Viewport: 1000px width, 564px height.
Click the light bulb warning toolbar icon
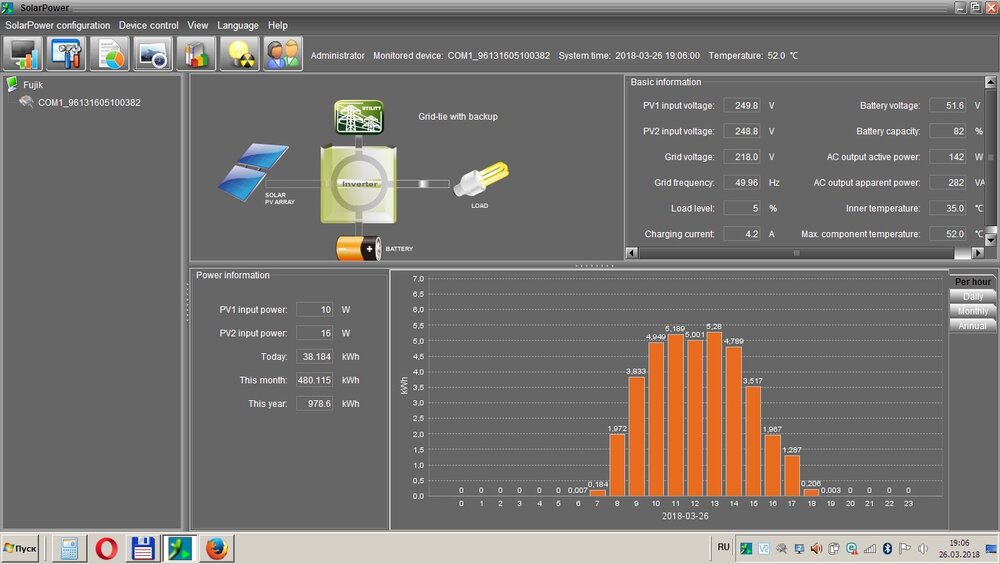[240, 54]
